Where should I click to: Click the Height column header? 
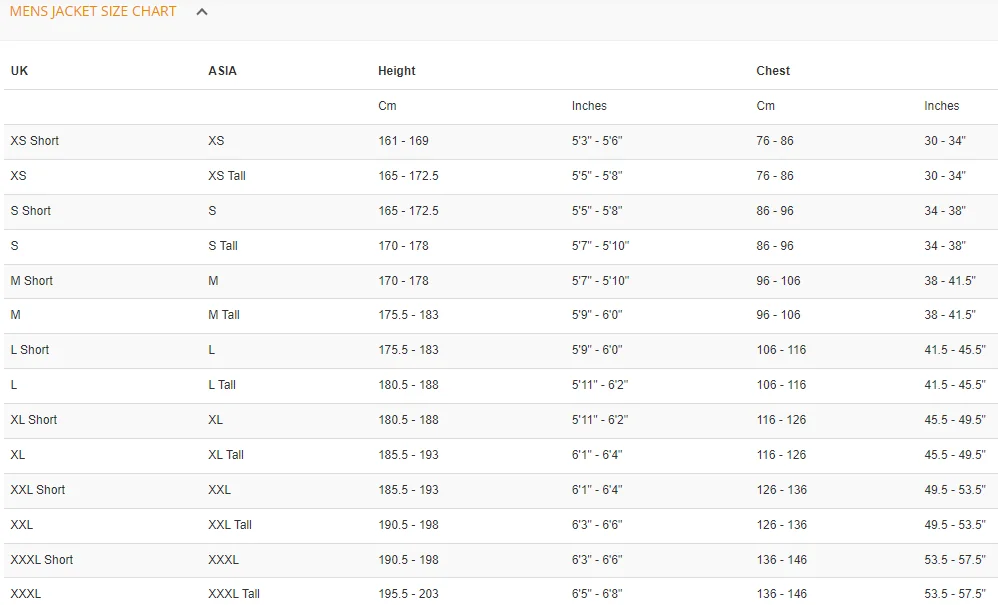pos(397,71)
